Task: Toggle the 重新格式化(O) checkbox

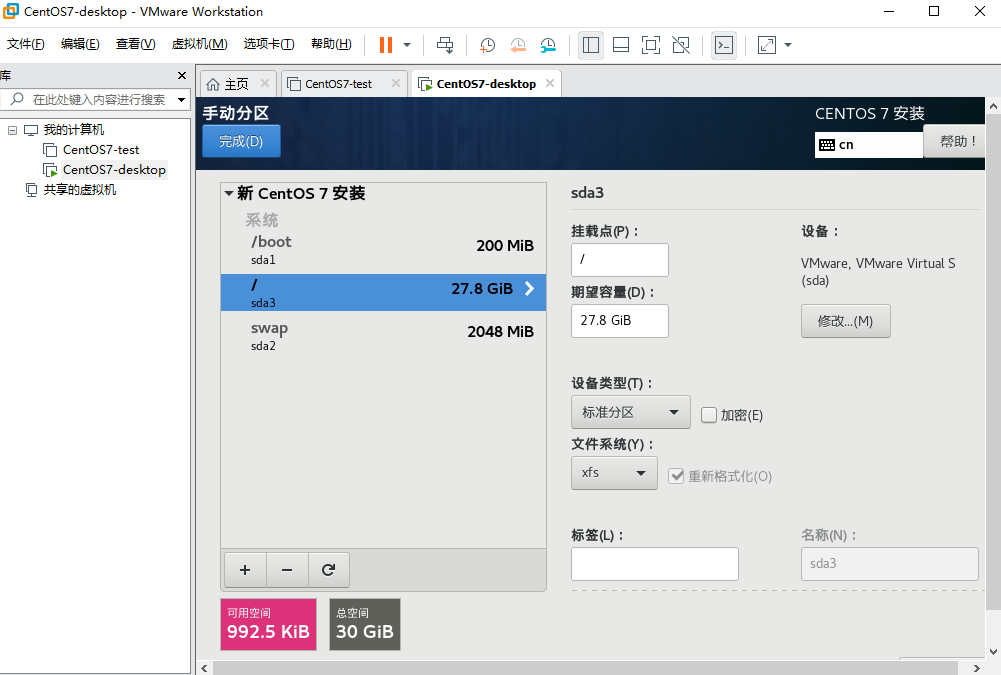Action: [676, 476]
